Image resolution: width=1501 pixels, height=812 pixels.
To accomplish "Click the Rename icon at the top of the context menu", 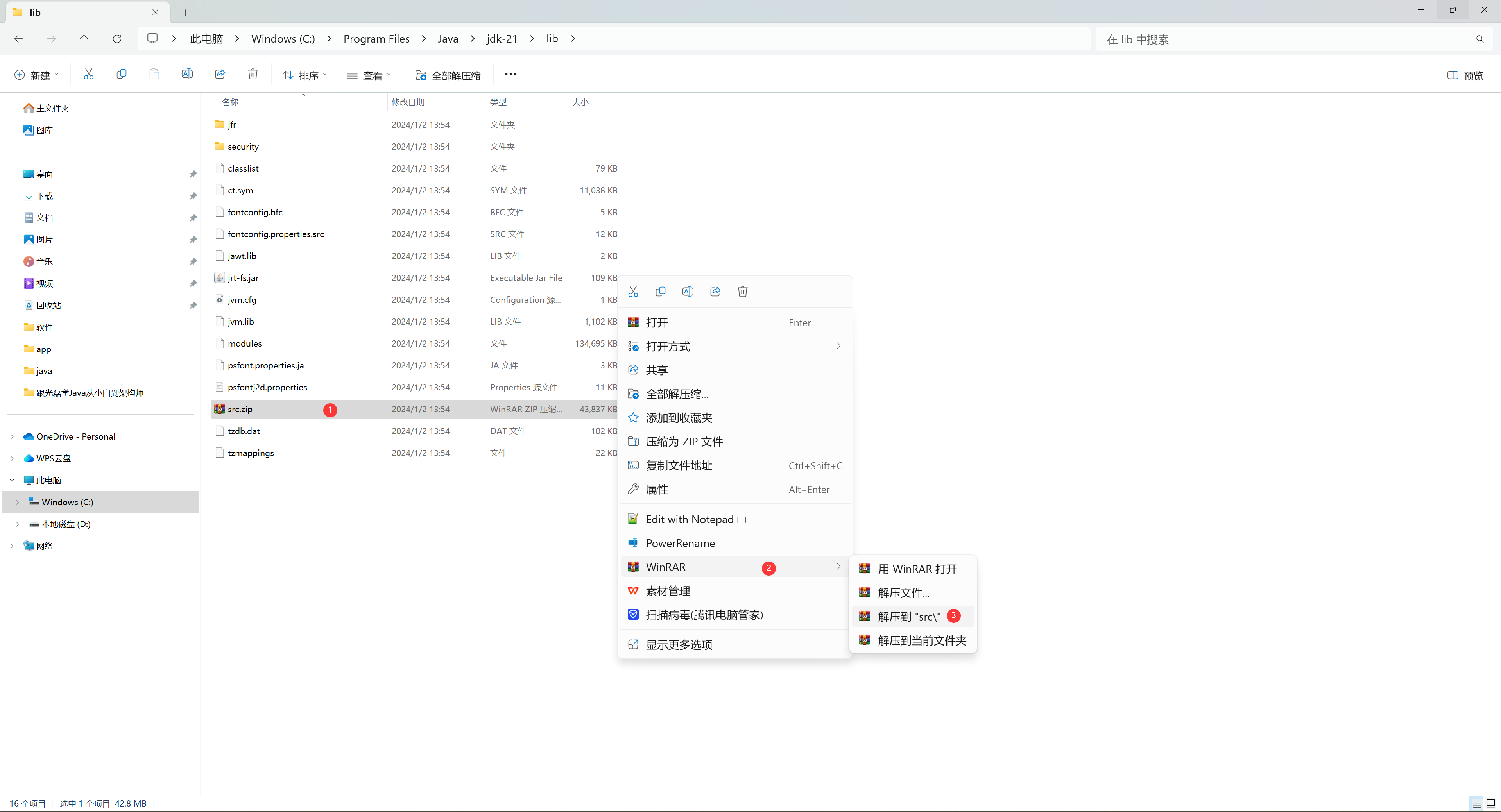I will (x=688, y=291).
